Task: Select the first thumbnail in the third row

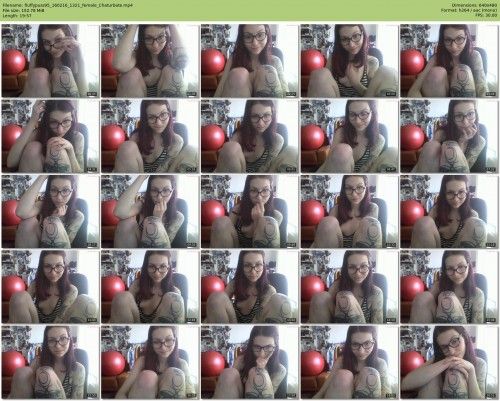Action: pos(50,211)
